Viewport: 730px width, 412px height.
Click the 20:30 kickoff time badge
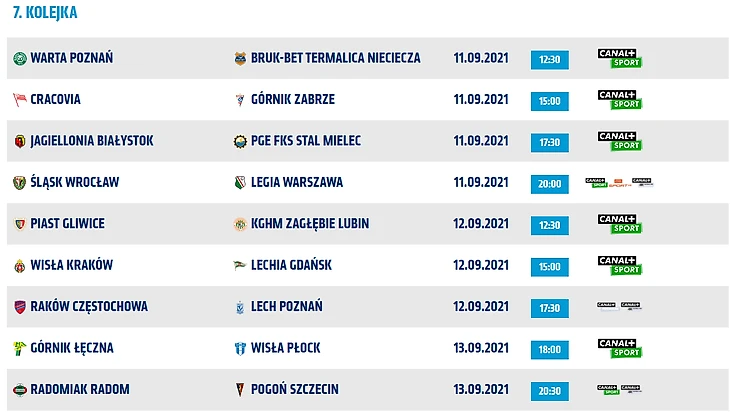click(x=549, y=390)
